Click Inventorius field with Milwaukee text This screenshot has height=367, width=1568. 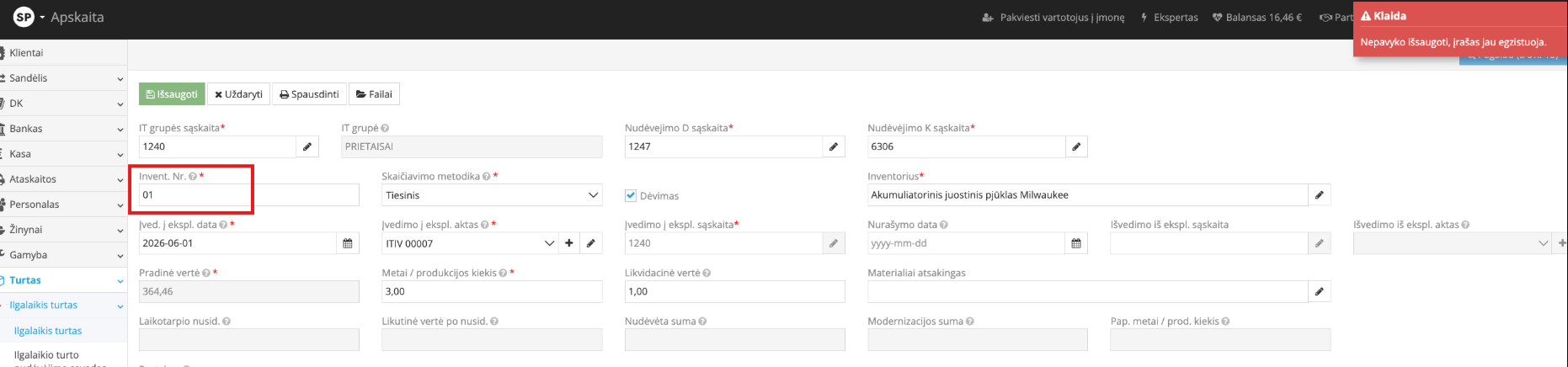coord(1088,195)
